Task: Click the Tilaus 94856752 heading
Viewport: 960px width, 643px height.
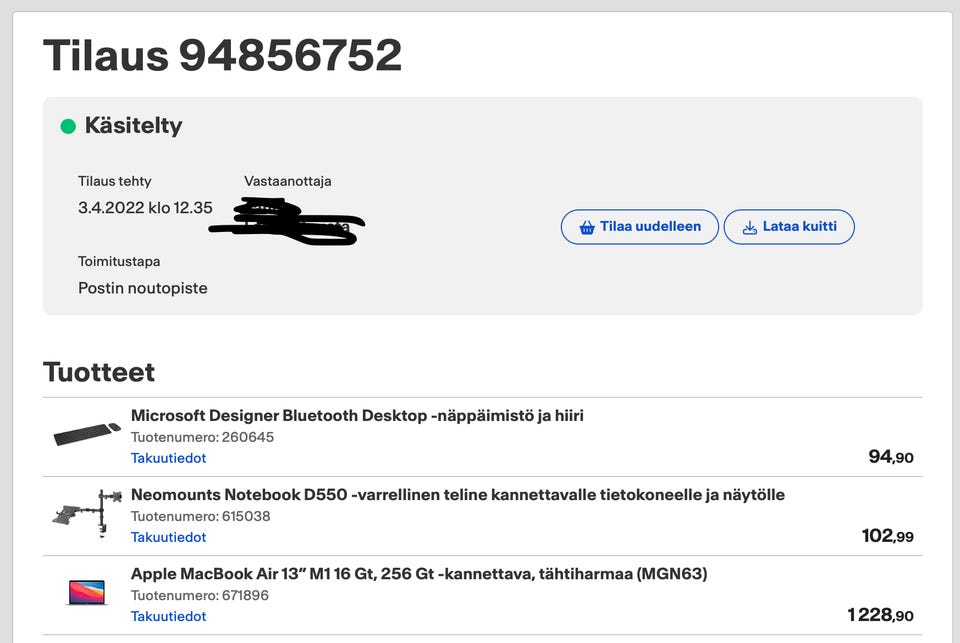Action: tap(222, 55)
